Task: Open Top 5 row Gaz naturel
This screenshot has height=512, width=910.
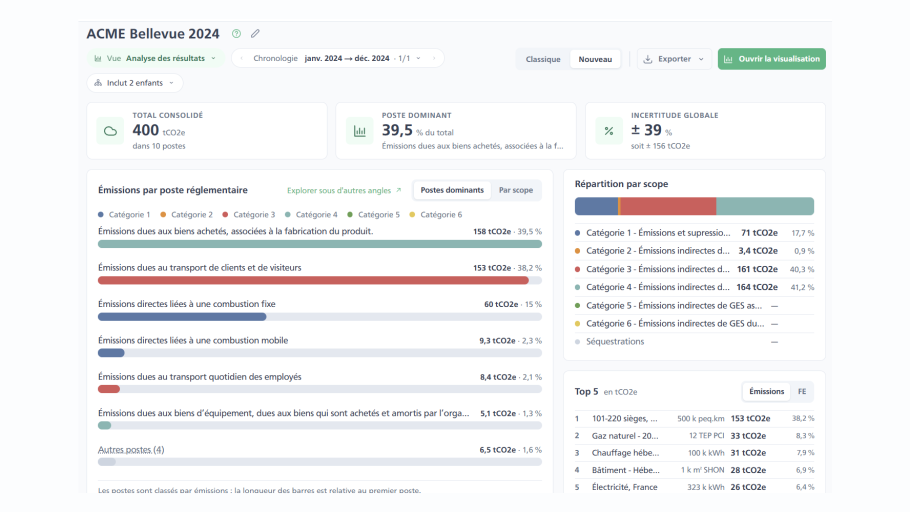Action: (694, 436)
